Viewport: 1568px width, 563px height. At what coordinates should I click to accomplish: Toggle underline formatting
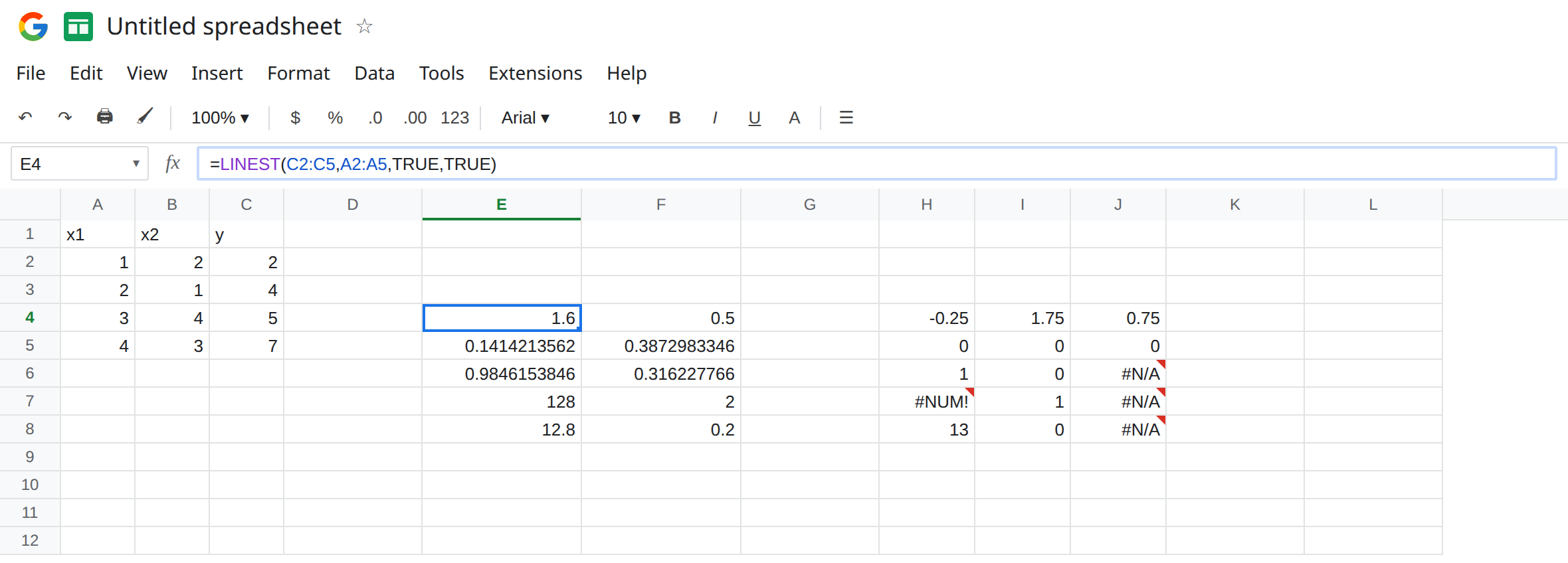pos(754,118)
